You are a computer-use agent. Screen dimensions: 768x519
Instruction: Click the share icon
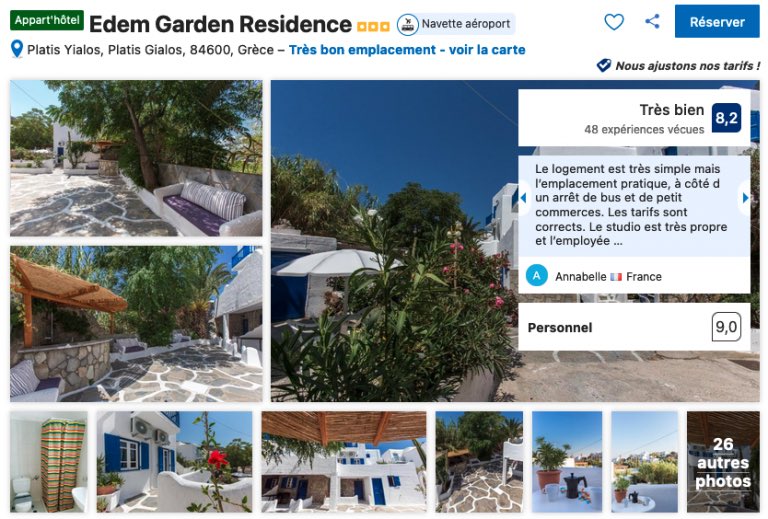coord(652,21)
